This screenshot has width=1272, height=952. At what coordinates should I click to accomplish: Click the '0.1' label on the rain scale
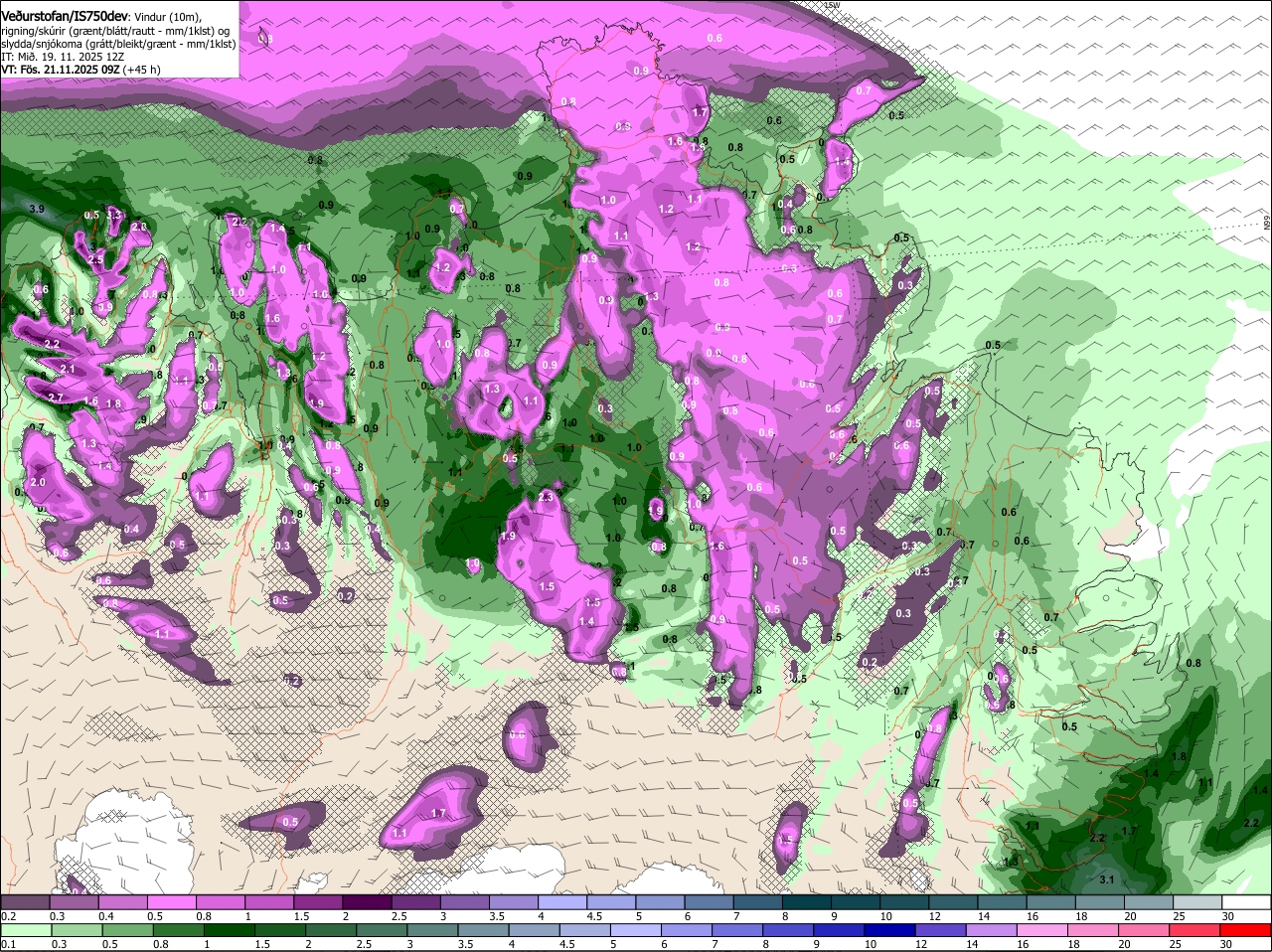pyautogui.click(x=8, y=944)
